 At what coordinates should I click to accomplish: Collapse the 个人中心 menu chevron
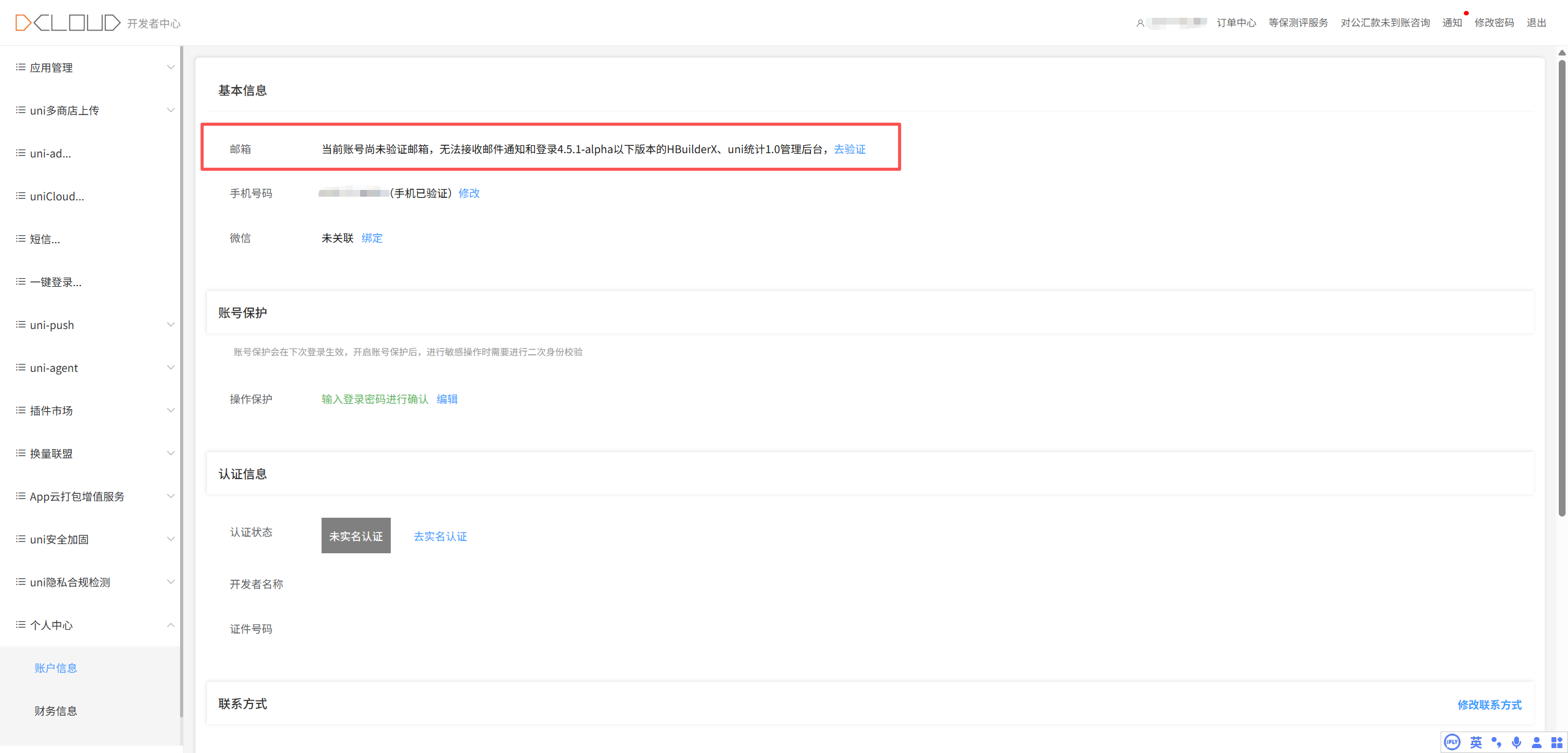click(x=171, y=625)
